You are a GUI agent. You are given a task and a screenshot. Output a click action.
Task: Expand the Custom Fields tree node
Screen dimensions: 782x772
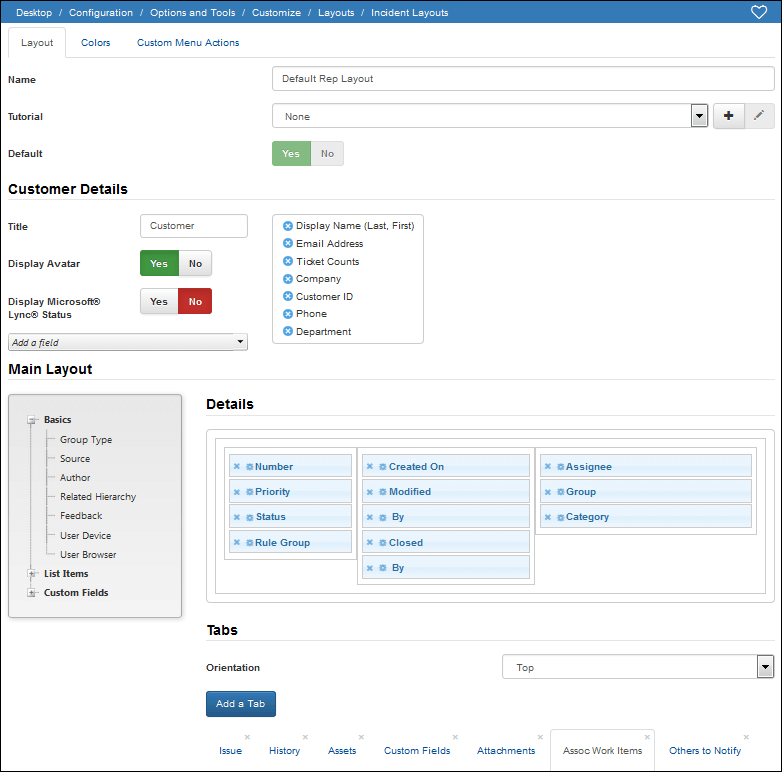(x=31, y=592)
